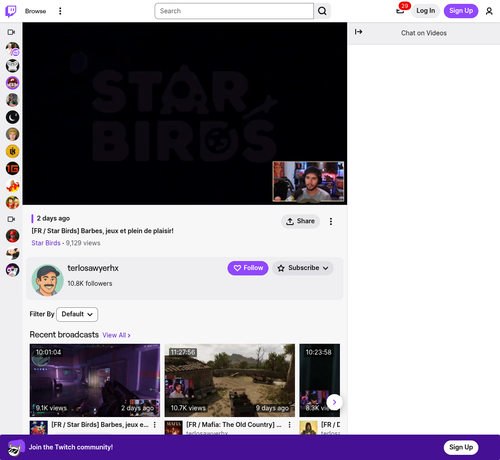Open the Browse menu item
Viewport: 500px width, 460px height.
pyautogui.click(x=35, y=11)
